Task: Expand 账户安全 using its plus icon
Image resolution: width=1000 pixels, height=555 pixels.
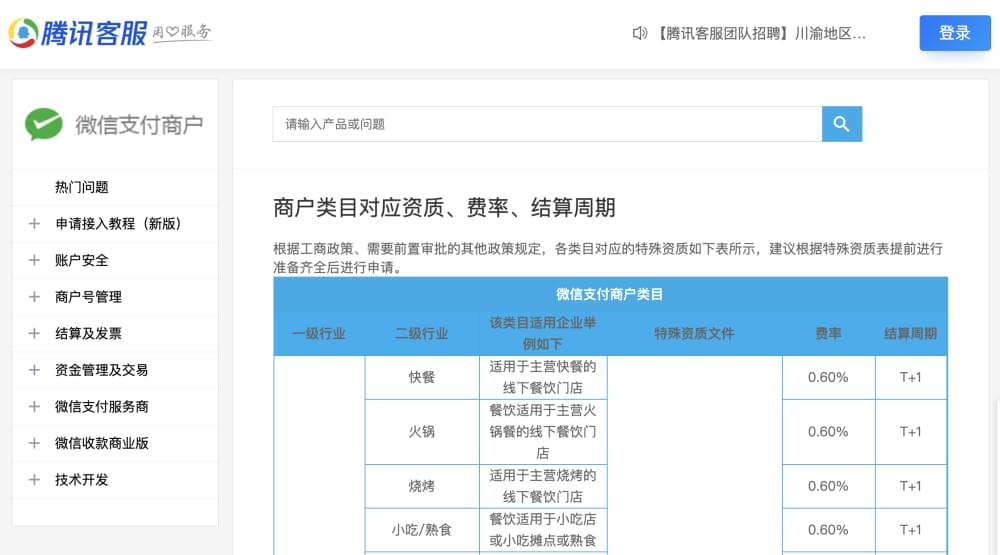Action: click(34, 260)
